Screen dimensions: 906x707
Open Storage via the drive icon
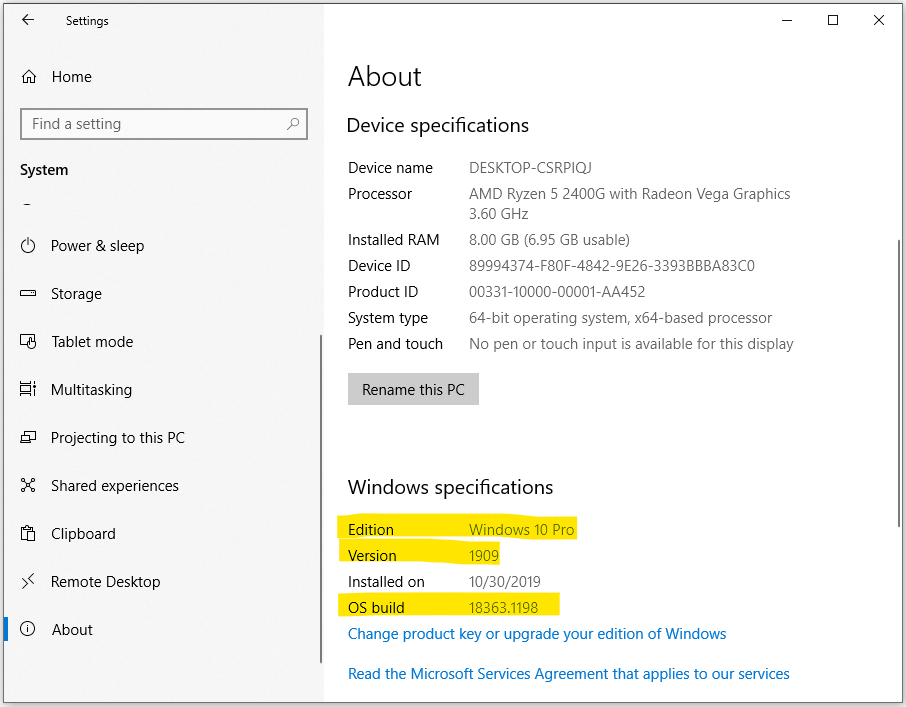28,293
